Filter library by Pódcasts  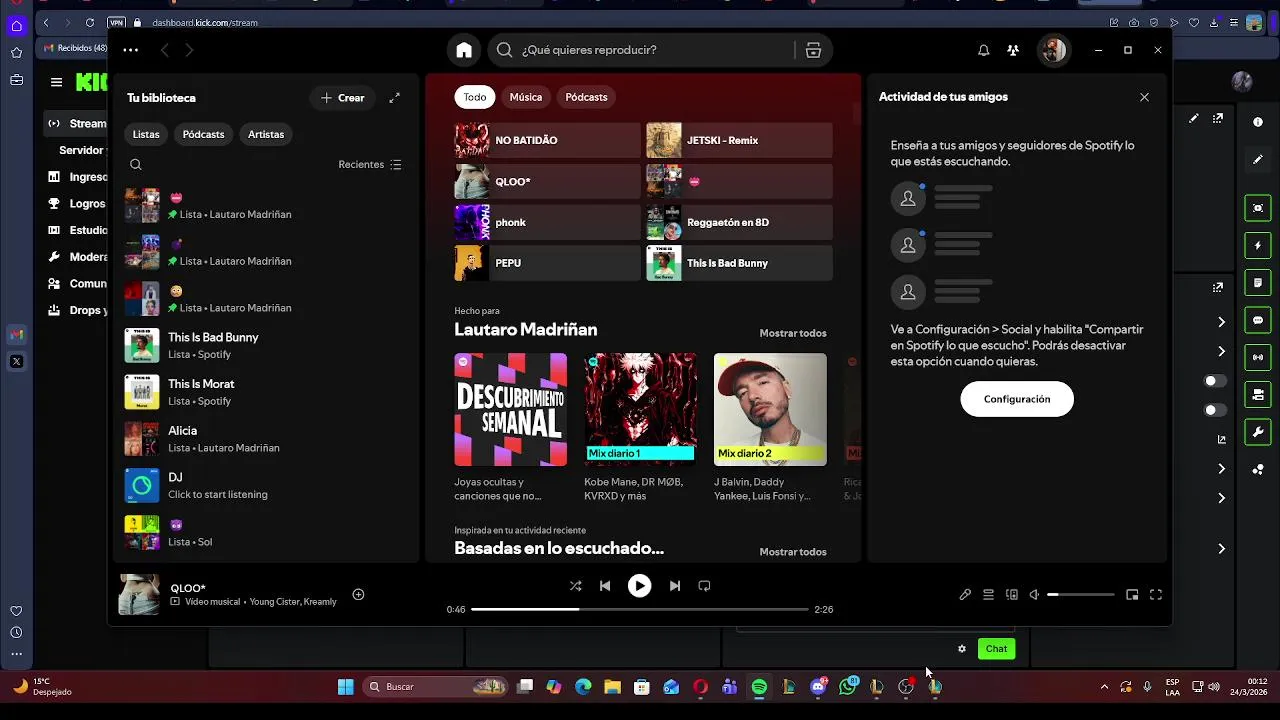pos(203,134)
